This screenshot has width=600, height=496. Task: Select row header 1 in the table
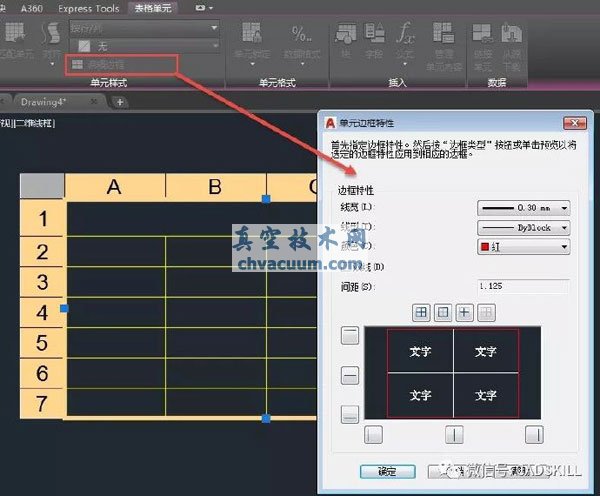coord(42,219)
